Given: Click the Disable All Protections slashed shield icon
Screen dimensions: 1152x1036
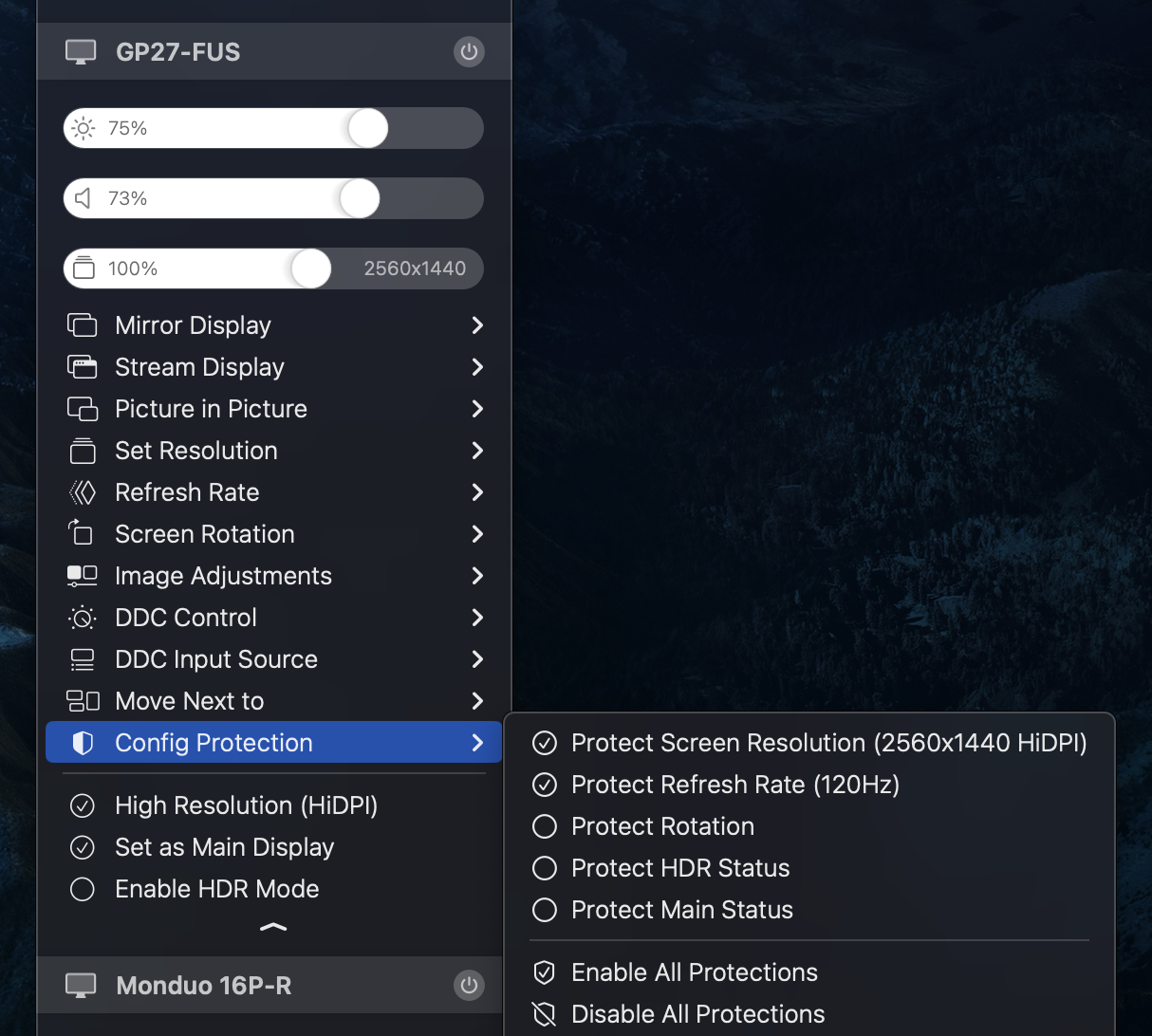Looking at the screenshot, I should (x=544, y=1014).
